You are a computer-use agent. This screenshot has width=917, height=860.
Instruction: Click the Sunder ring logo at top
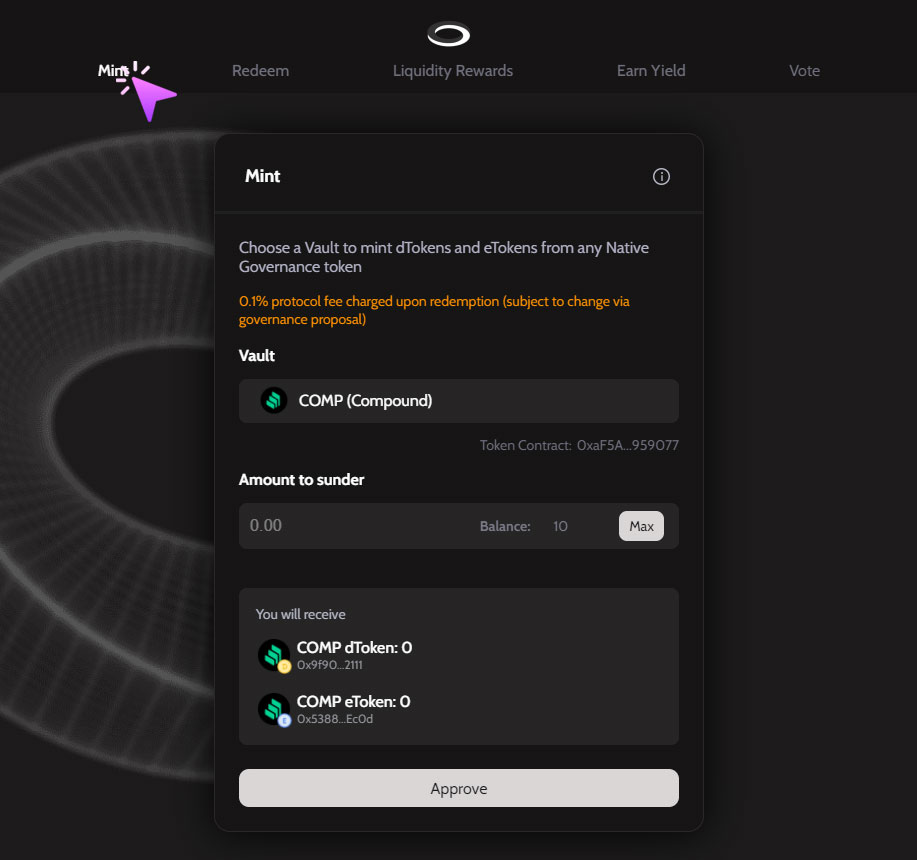pos(448,35)
